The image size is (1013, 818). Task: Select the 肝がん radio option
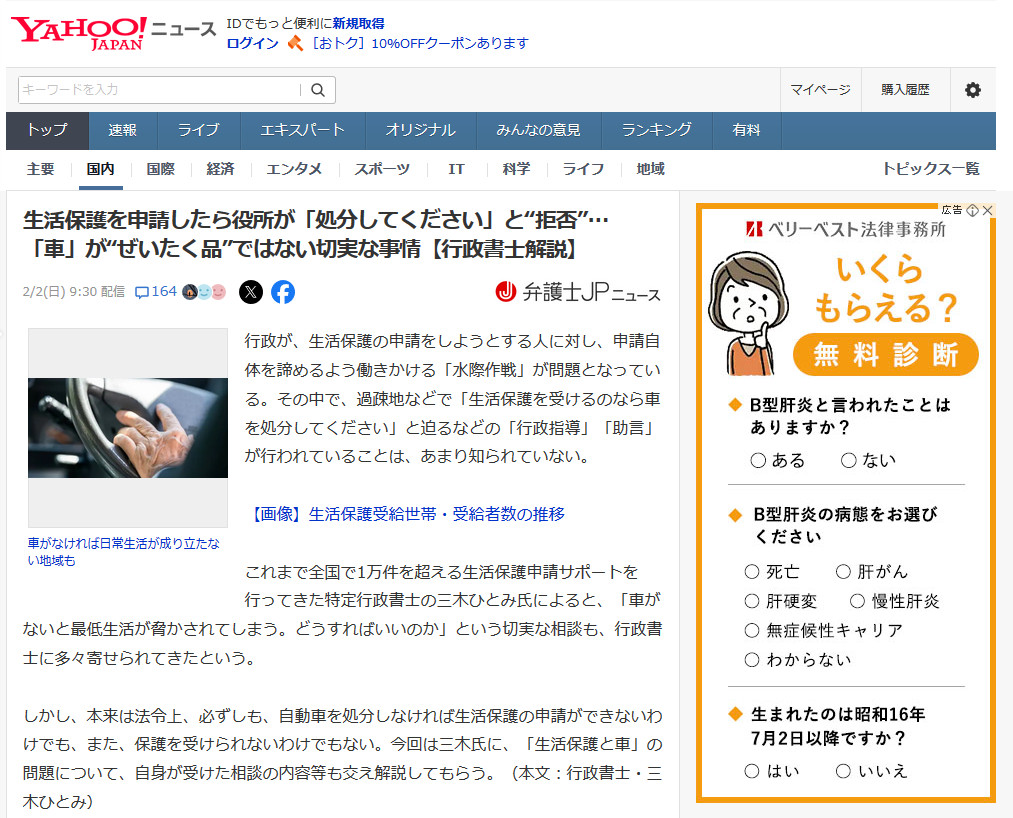843,572
